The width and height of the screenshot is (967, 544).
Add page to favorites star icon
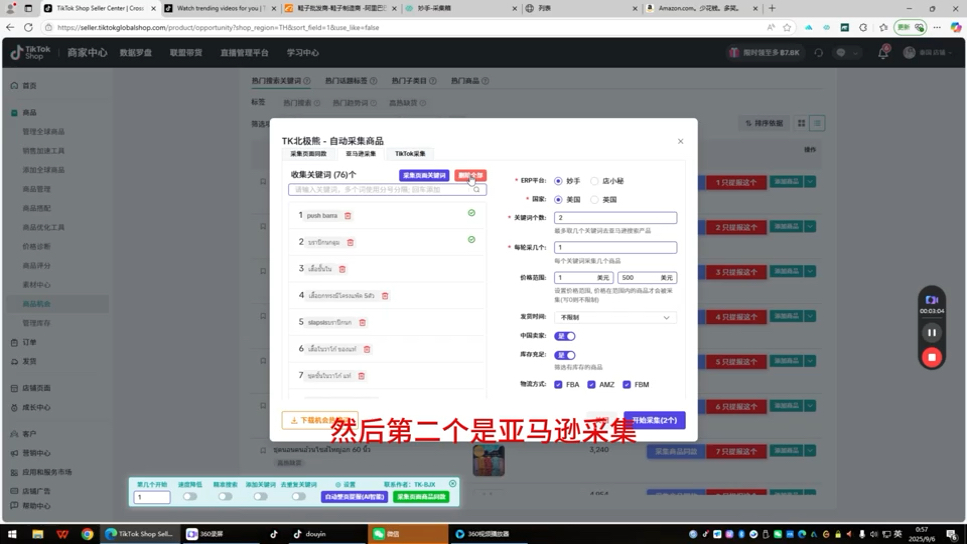coord(787,27)
